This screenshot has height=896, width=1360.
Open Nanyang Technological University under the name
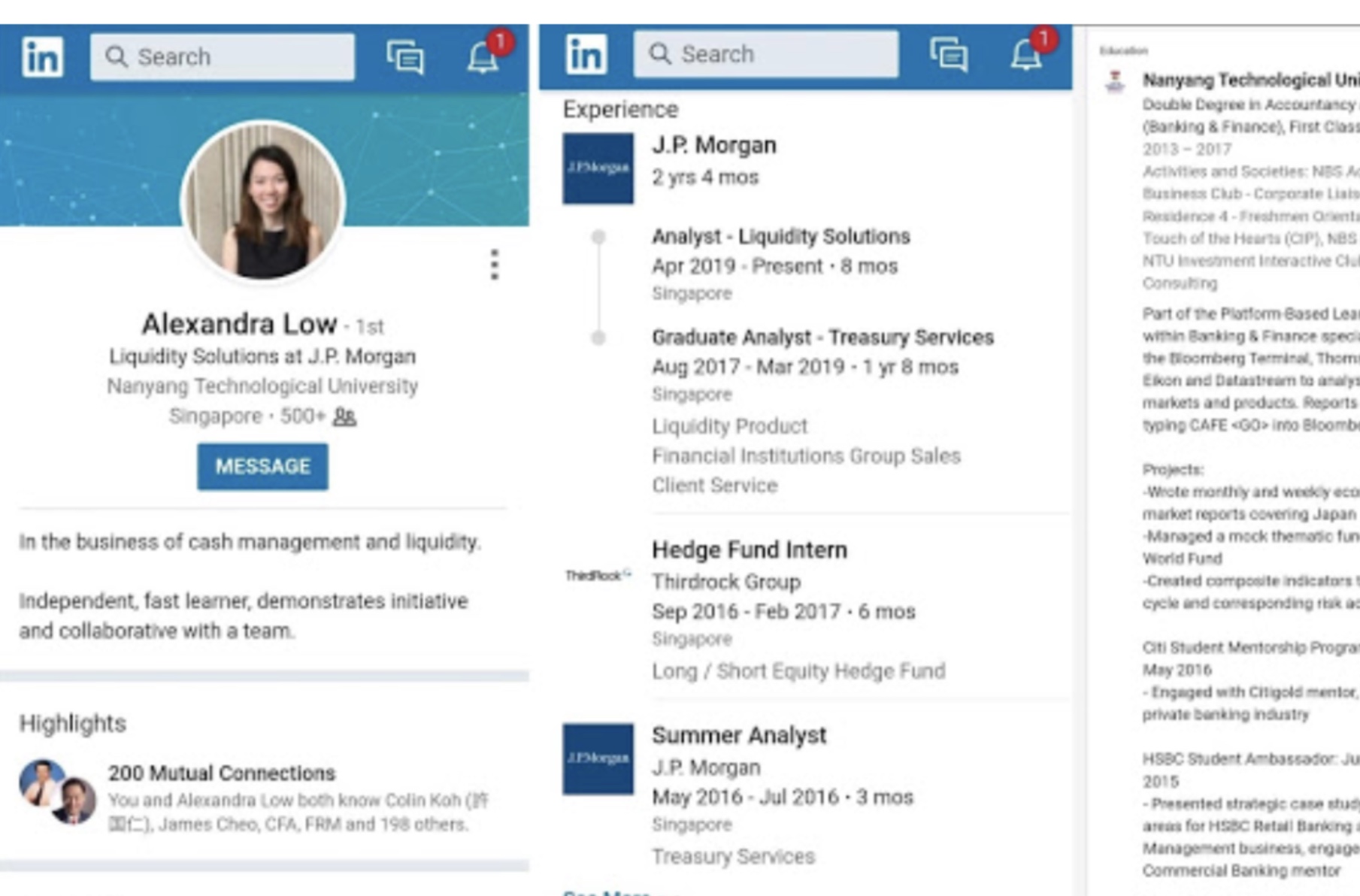(x=262, y=386)
